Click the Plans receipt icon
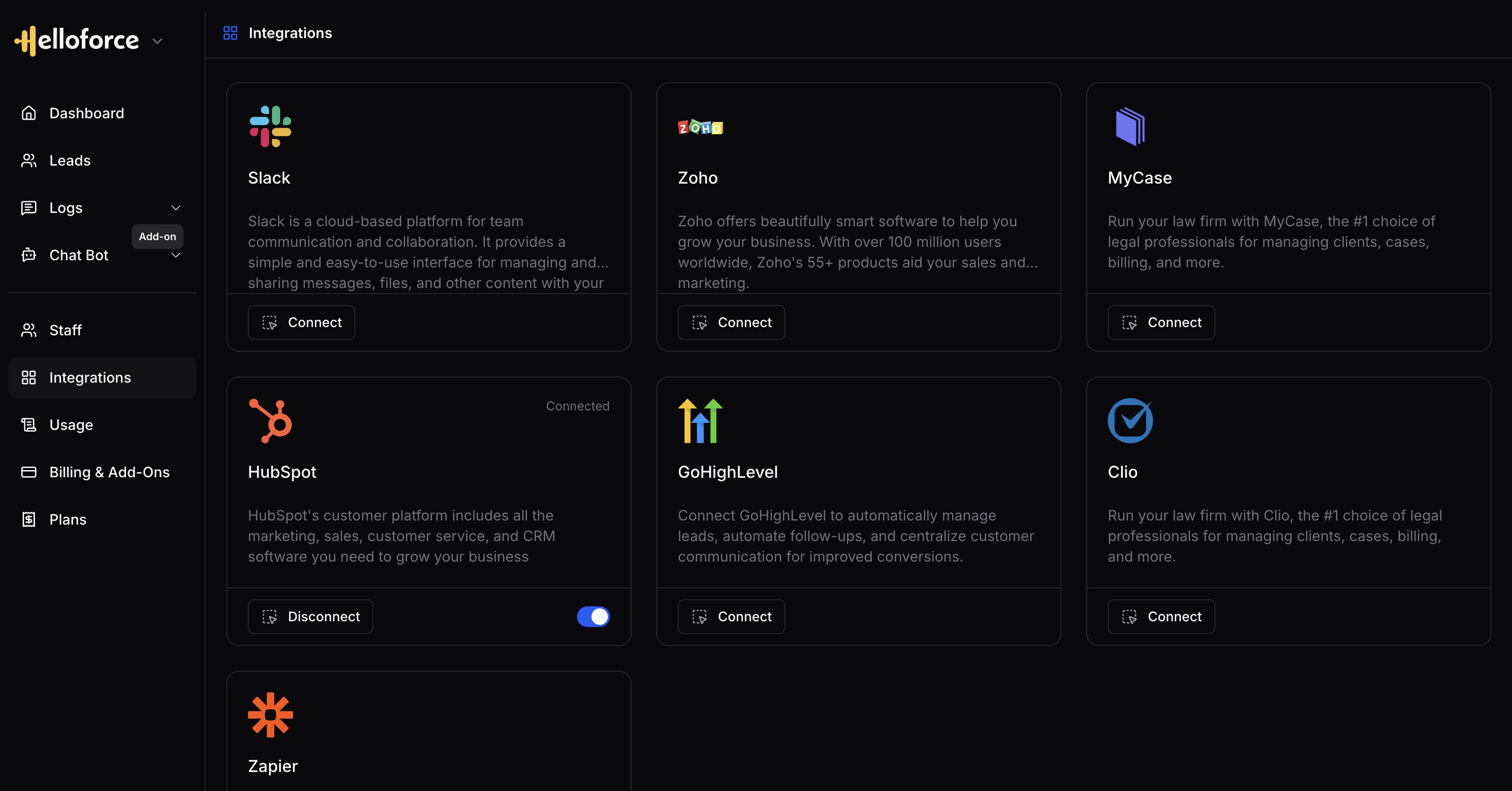Screen dimensions: 1512x791 click(x=29, y=519)
